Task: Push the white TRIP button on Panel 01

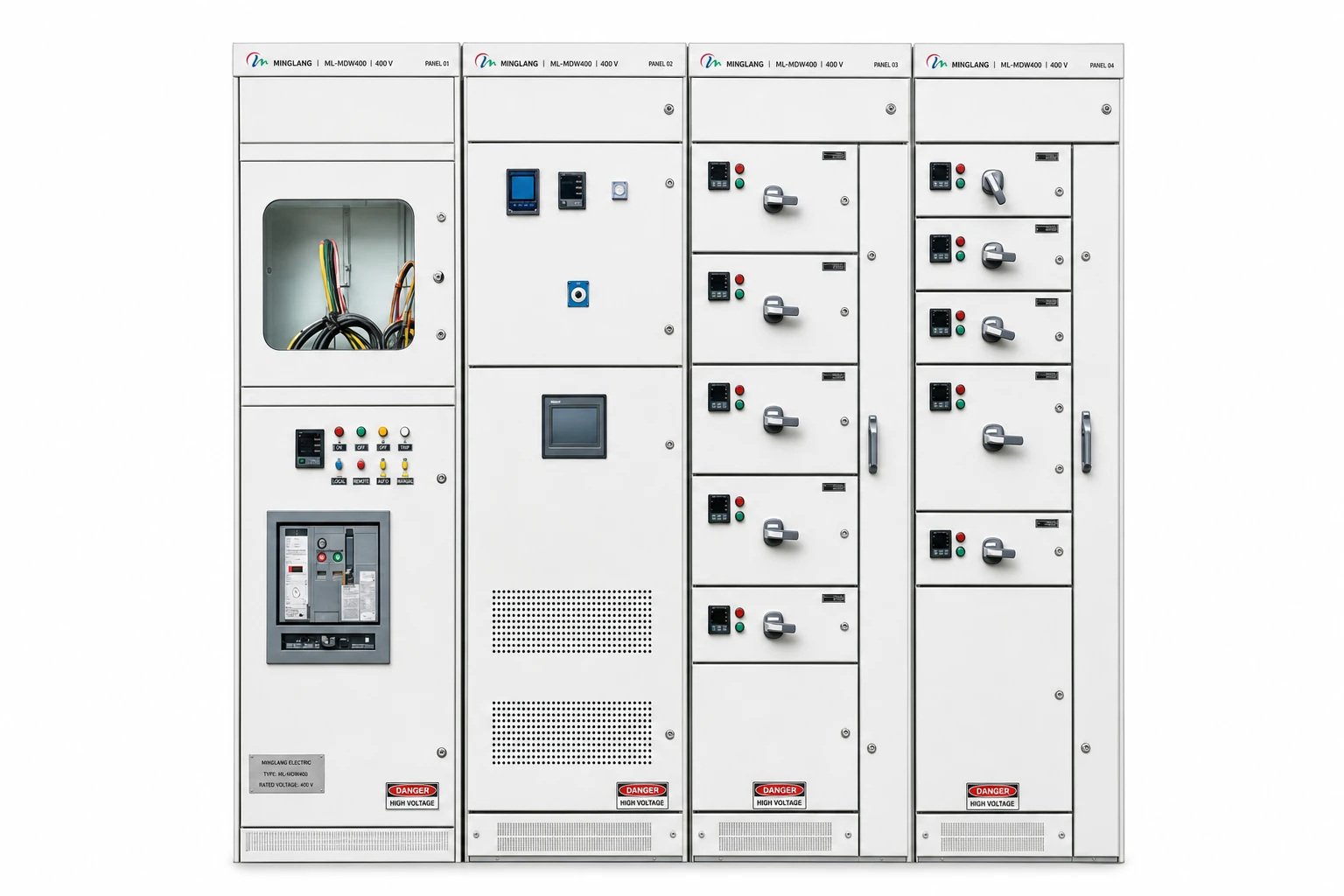Action: pos(404,432)
